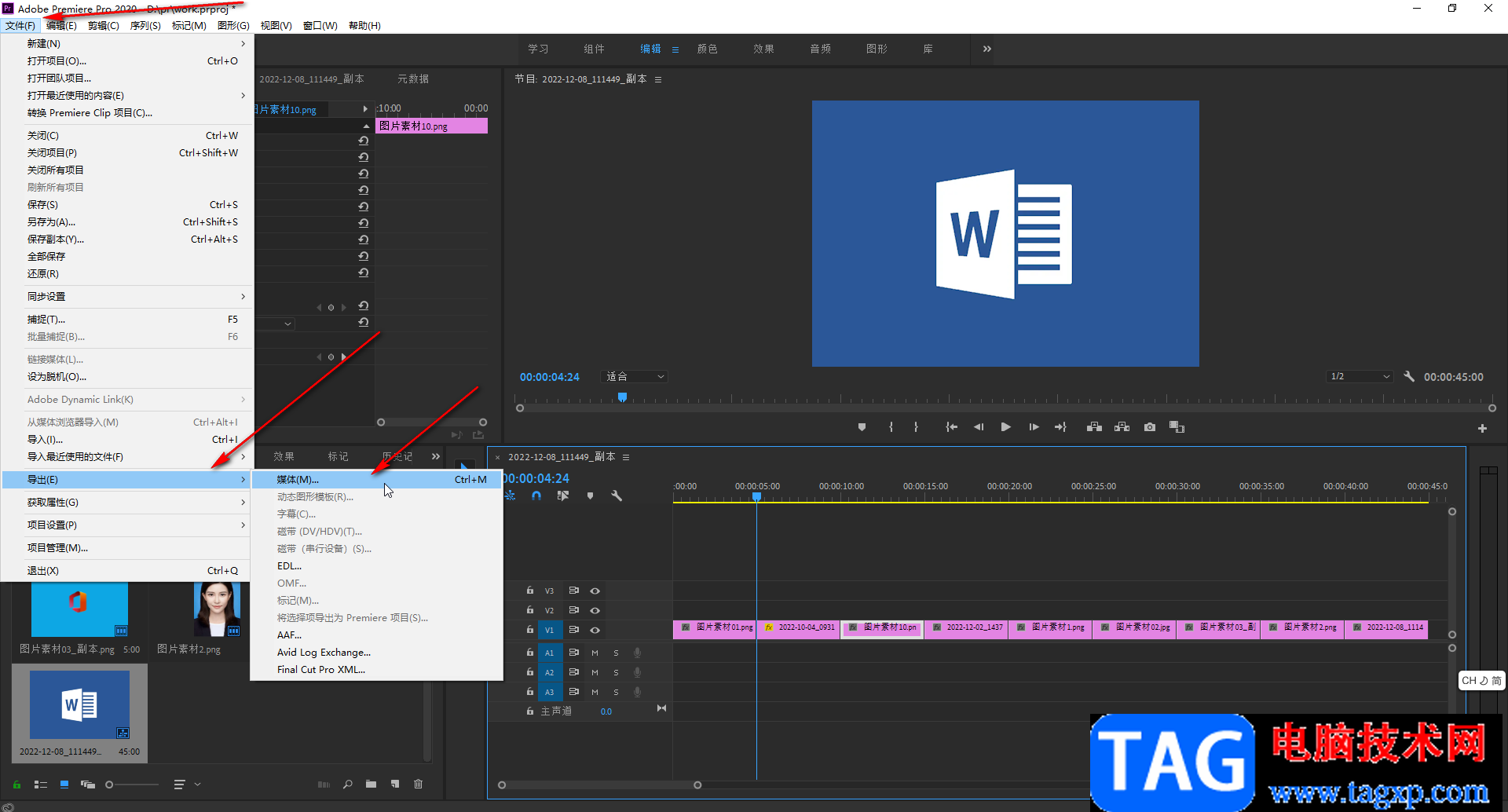The image size is (1508, 812).
Task: Toggle linked selection in timeline
Action: pyautogui.click(x=563, y=496)
